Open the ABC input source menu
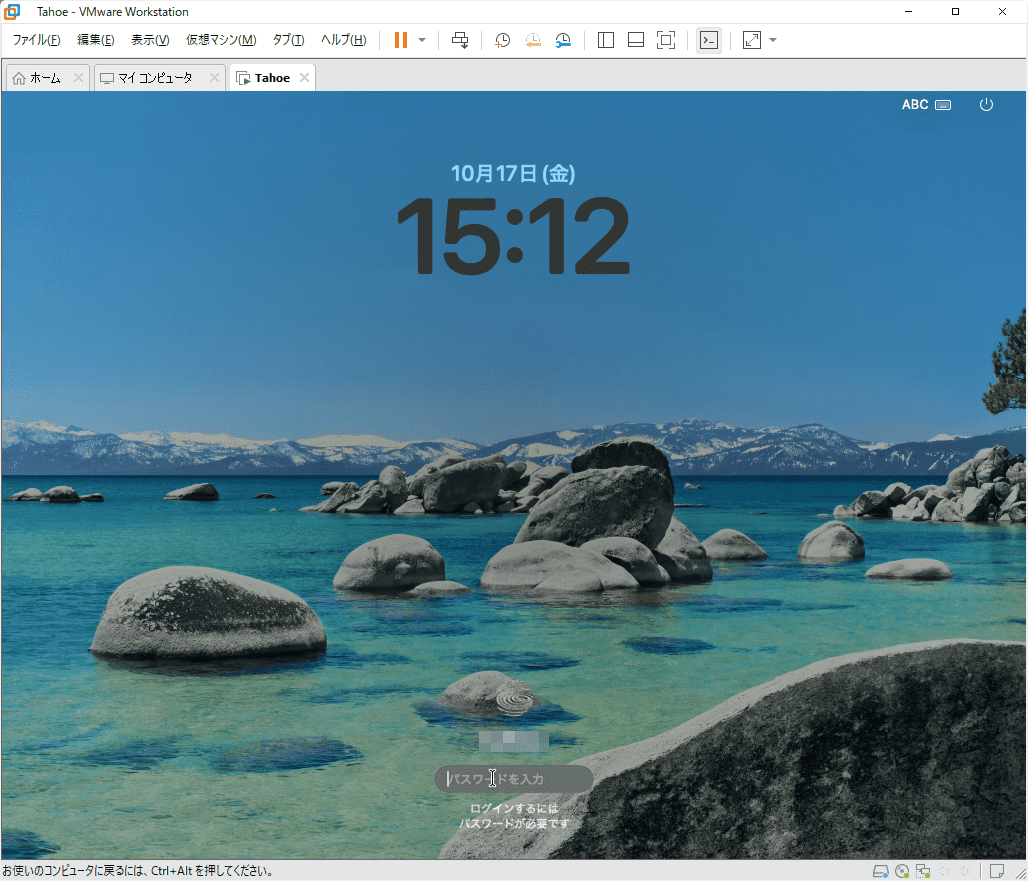The width and height of the screenshot is (1028, 881). 926,104
